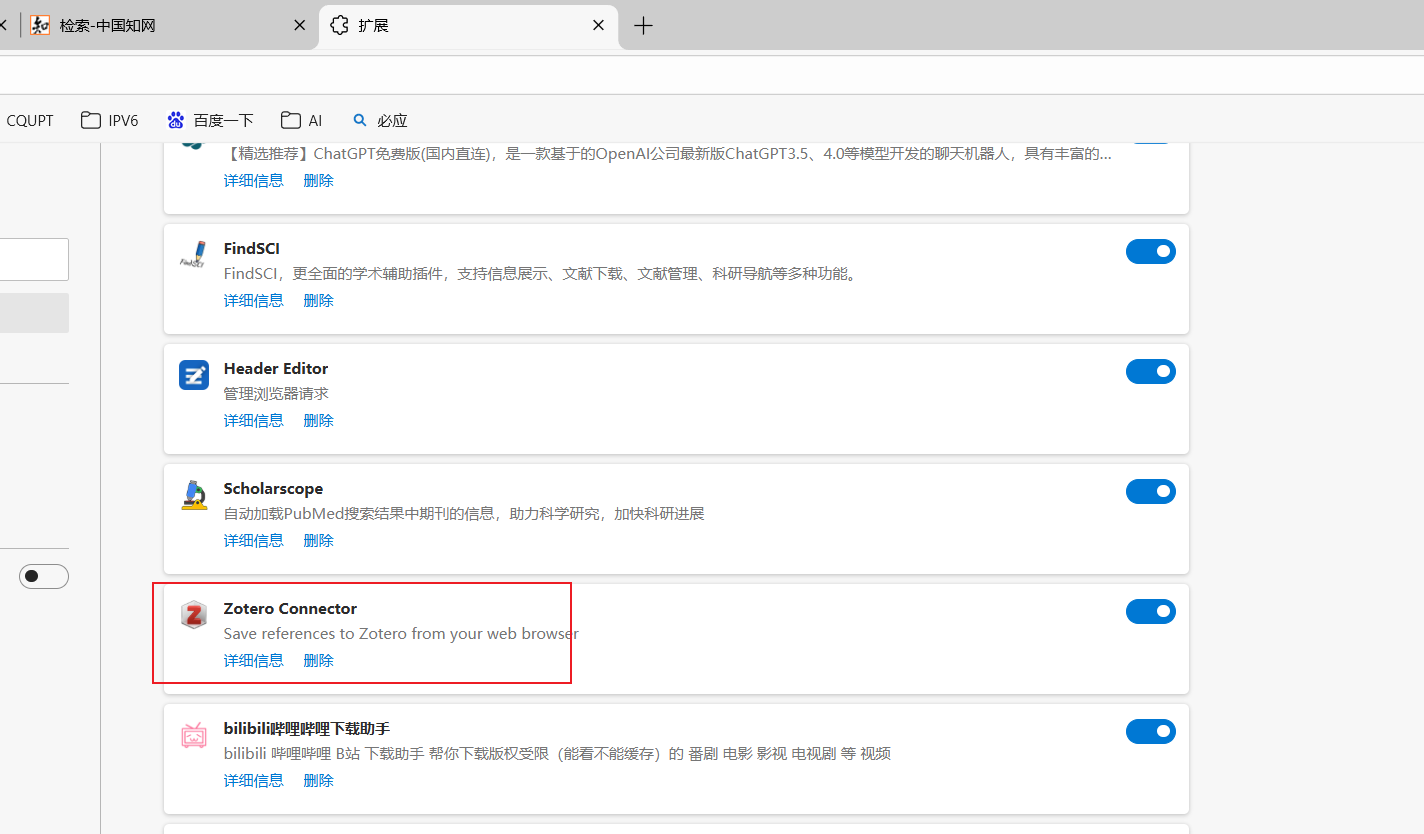Screen dimensions: 1424x834
Task: Click the IPV6 bookmark folder icon
Action: [x=91, y=120]
